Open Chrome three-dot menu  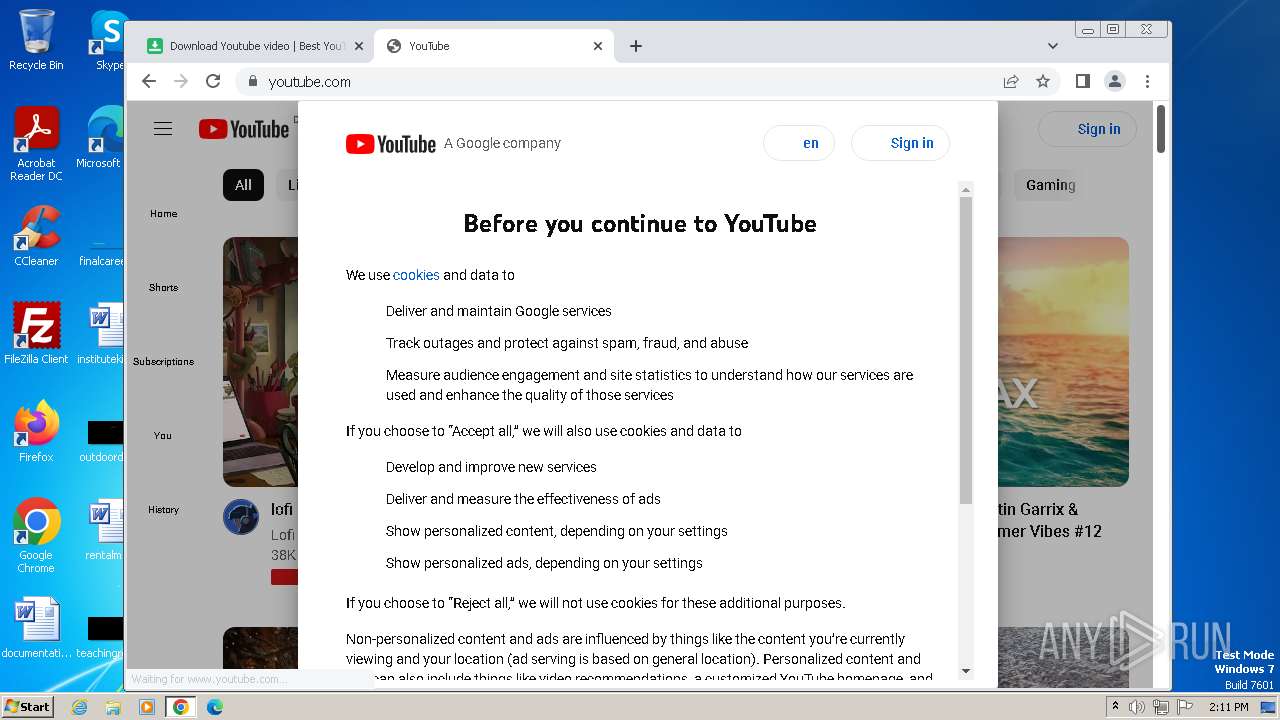point(1147,81)
